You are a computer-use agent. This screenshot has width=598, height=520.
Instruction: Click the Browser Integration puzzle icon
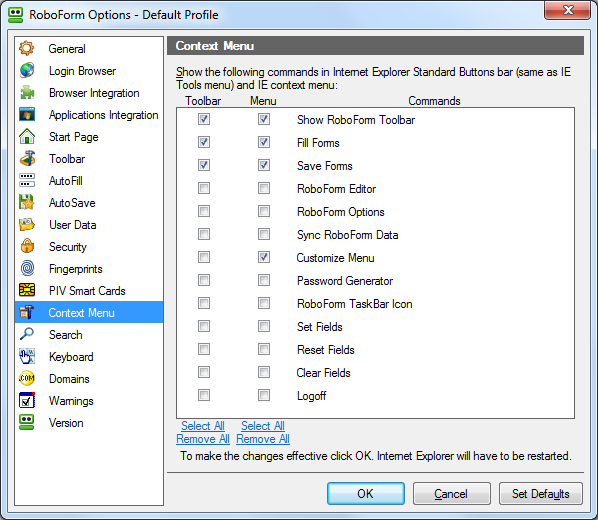coord(27,93)
